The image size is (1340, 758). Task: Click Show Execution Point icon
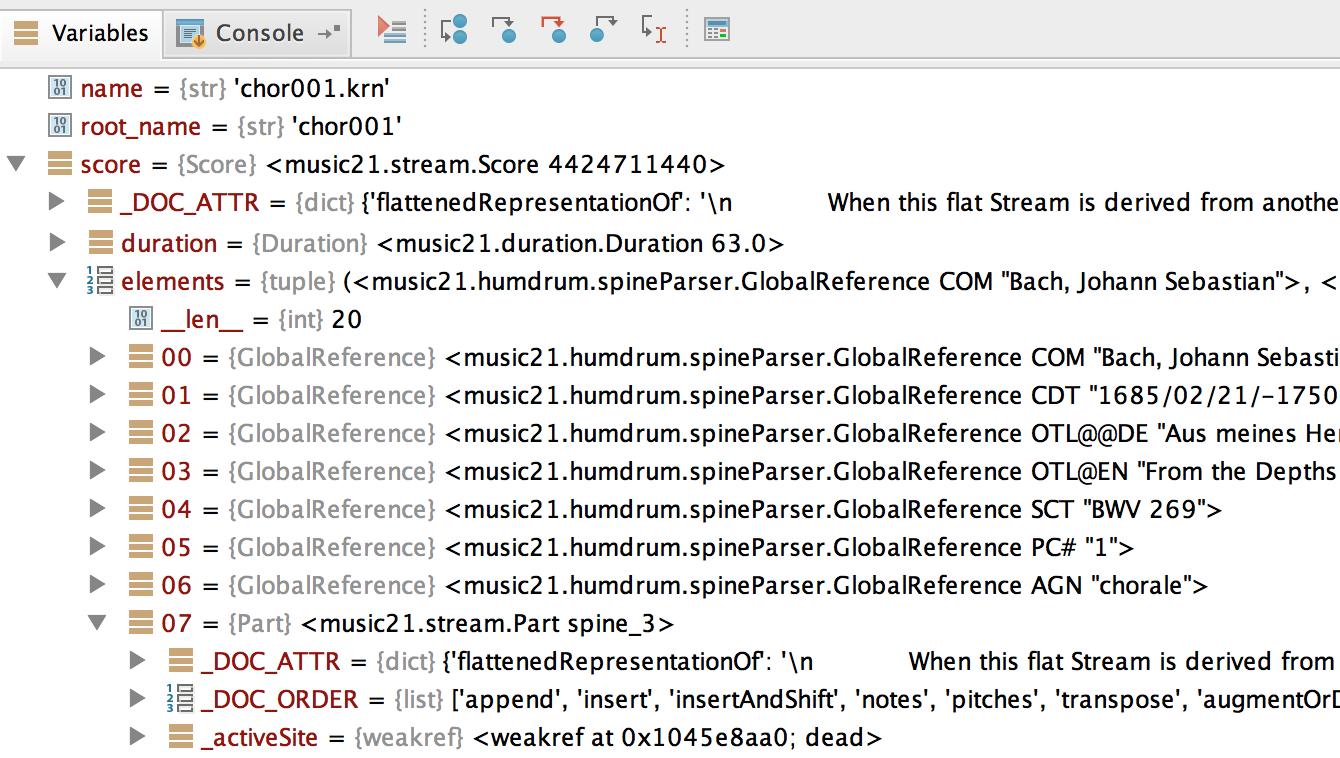click(391, 30)
